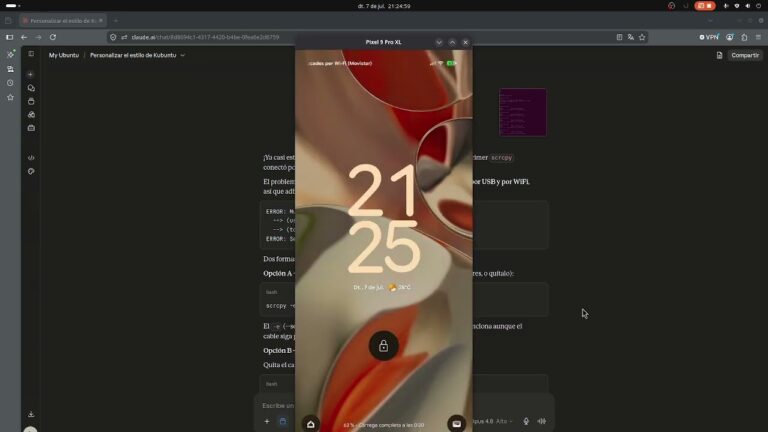Click the Compartir button

744,55
